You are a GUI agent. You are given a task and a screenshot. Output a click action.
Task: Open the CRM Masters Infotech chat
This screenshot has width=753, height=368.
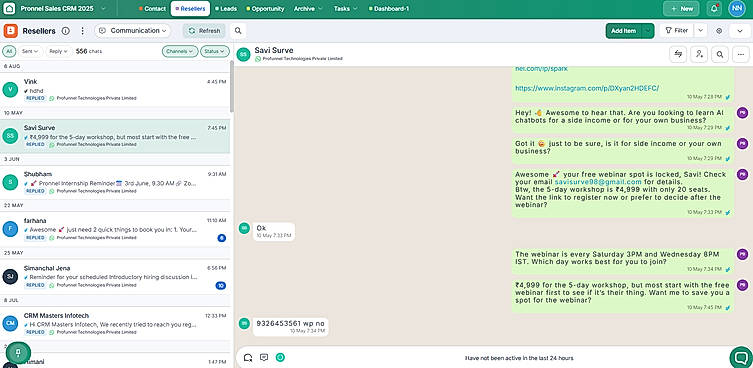click(x=115, y=324)
